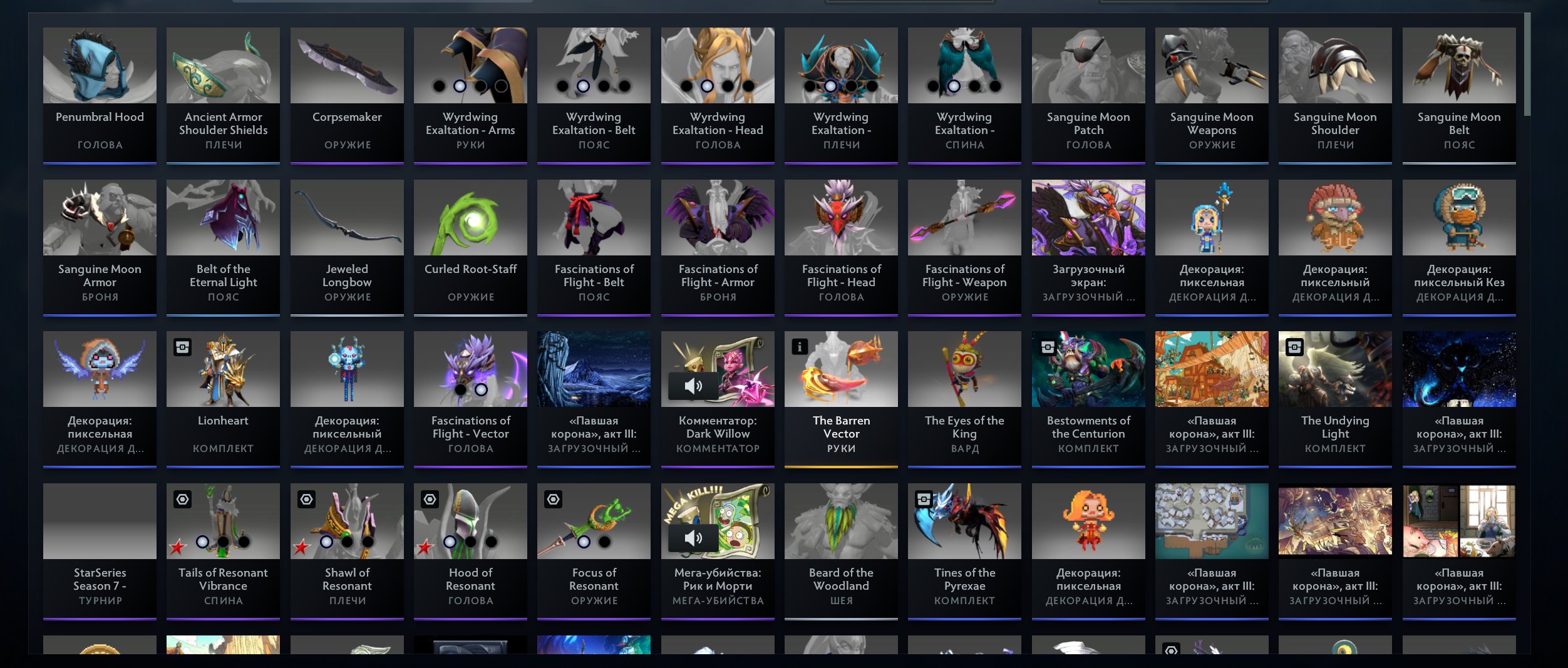Select first style dot on Fascinations of Flight - Vector
Screen dimensions: 1568x668
(x=460, y=389)
